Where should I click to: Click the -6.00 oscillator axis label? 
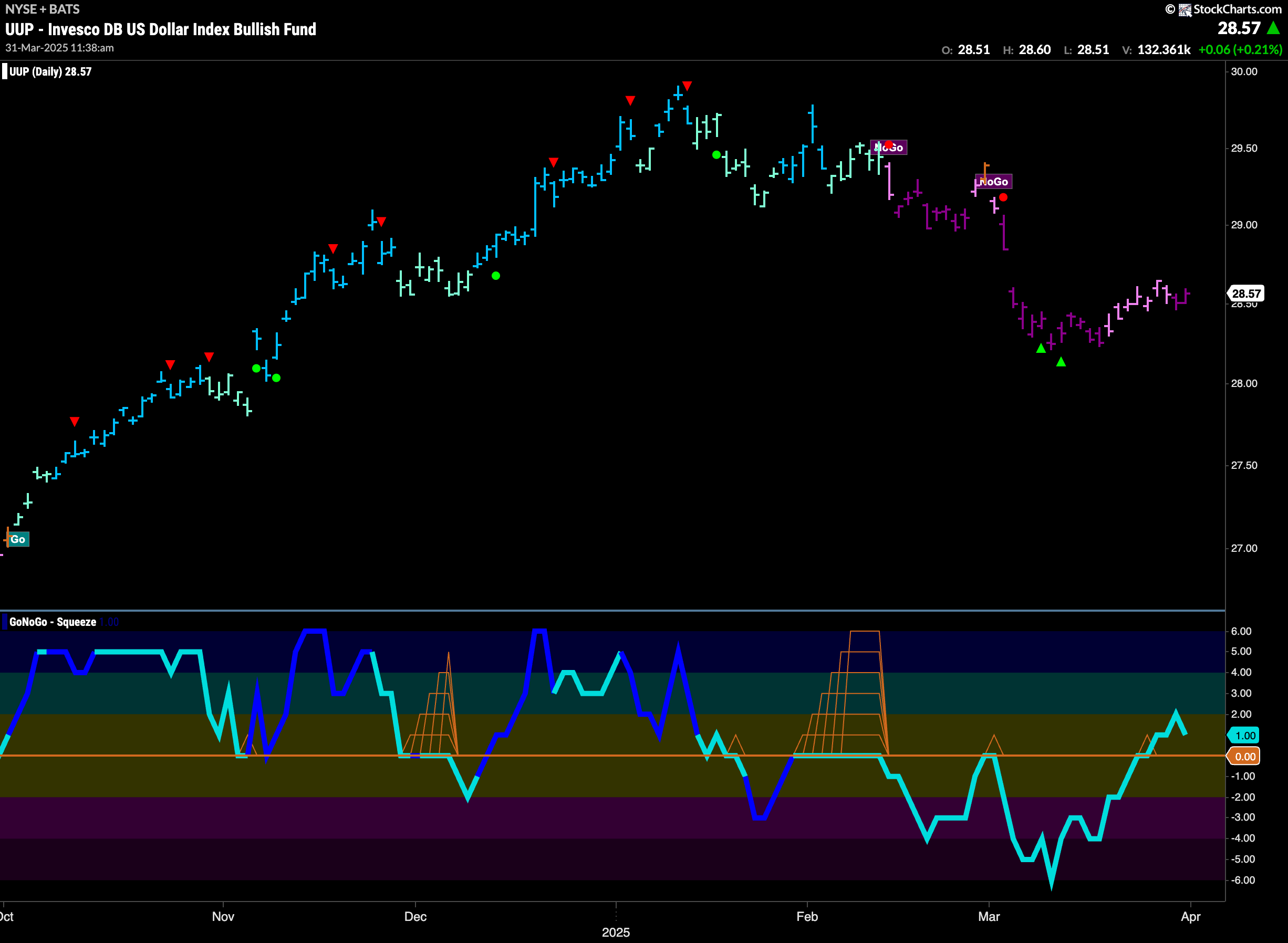[x=1243, y=879]
